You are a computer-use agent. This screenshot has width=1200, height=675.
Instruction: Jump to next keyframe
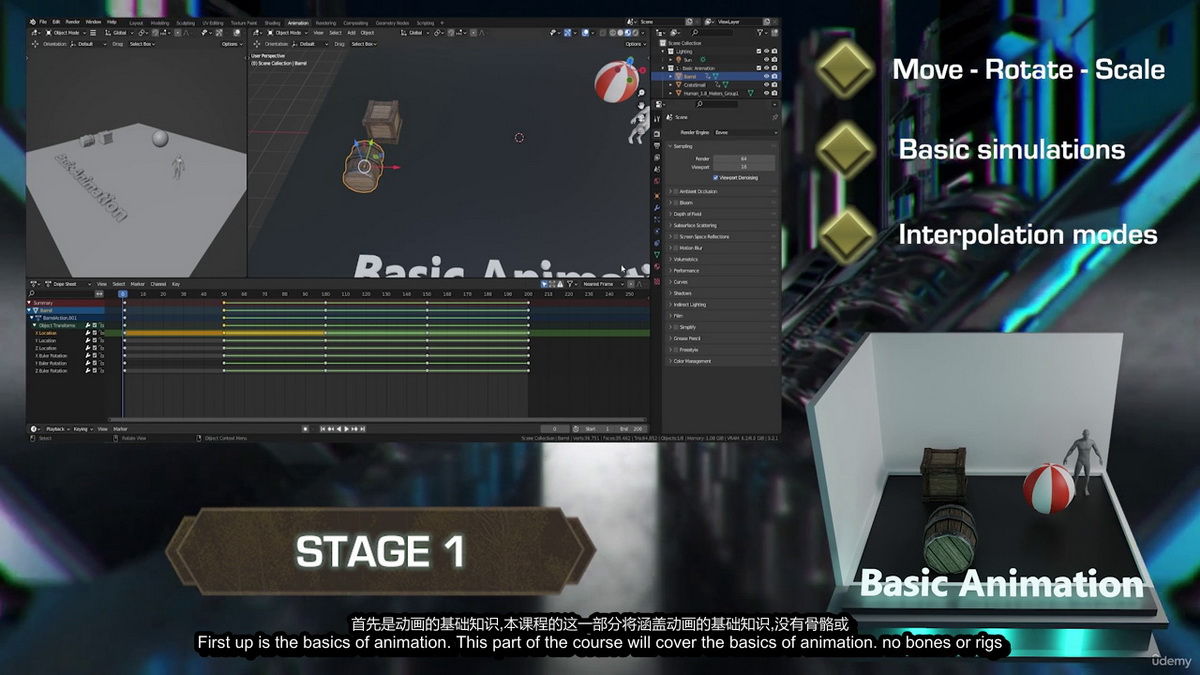click(355, 429)
